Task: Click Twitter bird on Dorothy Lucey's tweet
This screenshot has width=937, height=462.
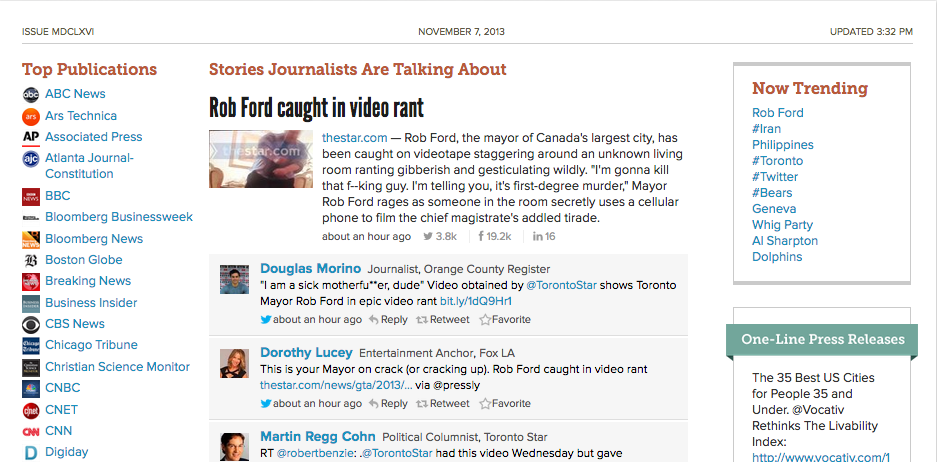Action: click(x=266, y=404)
